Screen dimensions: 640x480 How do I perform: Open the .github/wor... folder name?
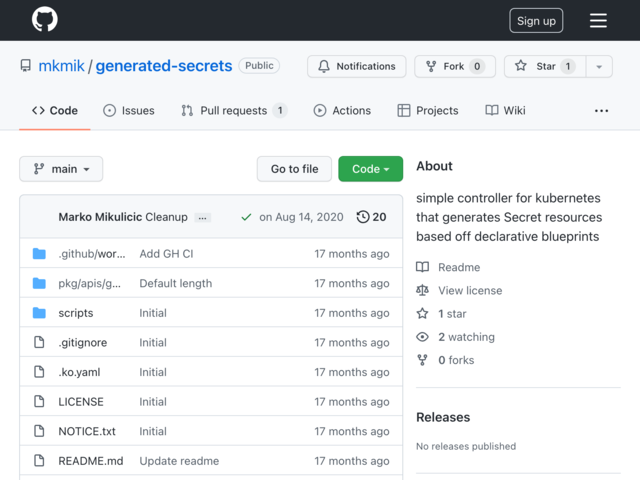click(x=92, y=253)
